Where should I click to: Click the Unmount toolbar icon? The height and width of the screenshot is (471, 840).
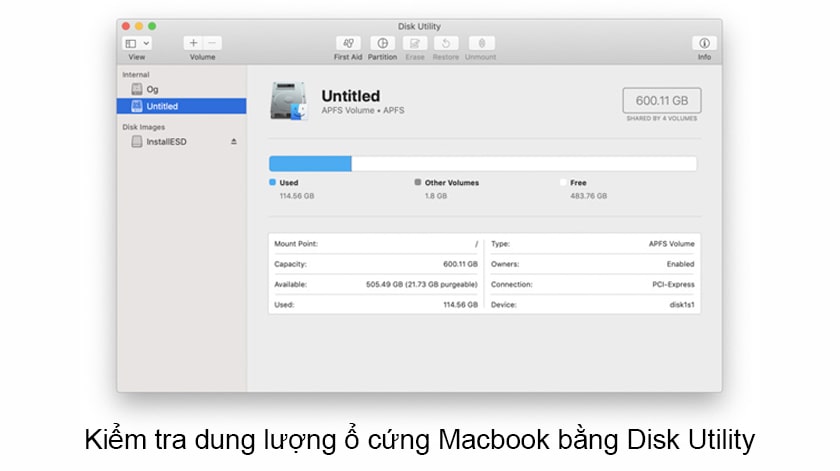click(481, 43)
